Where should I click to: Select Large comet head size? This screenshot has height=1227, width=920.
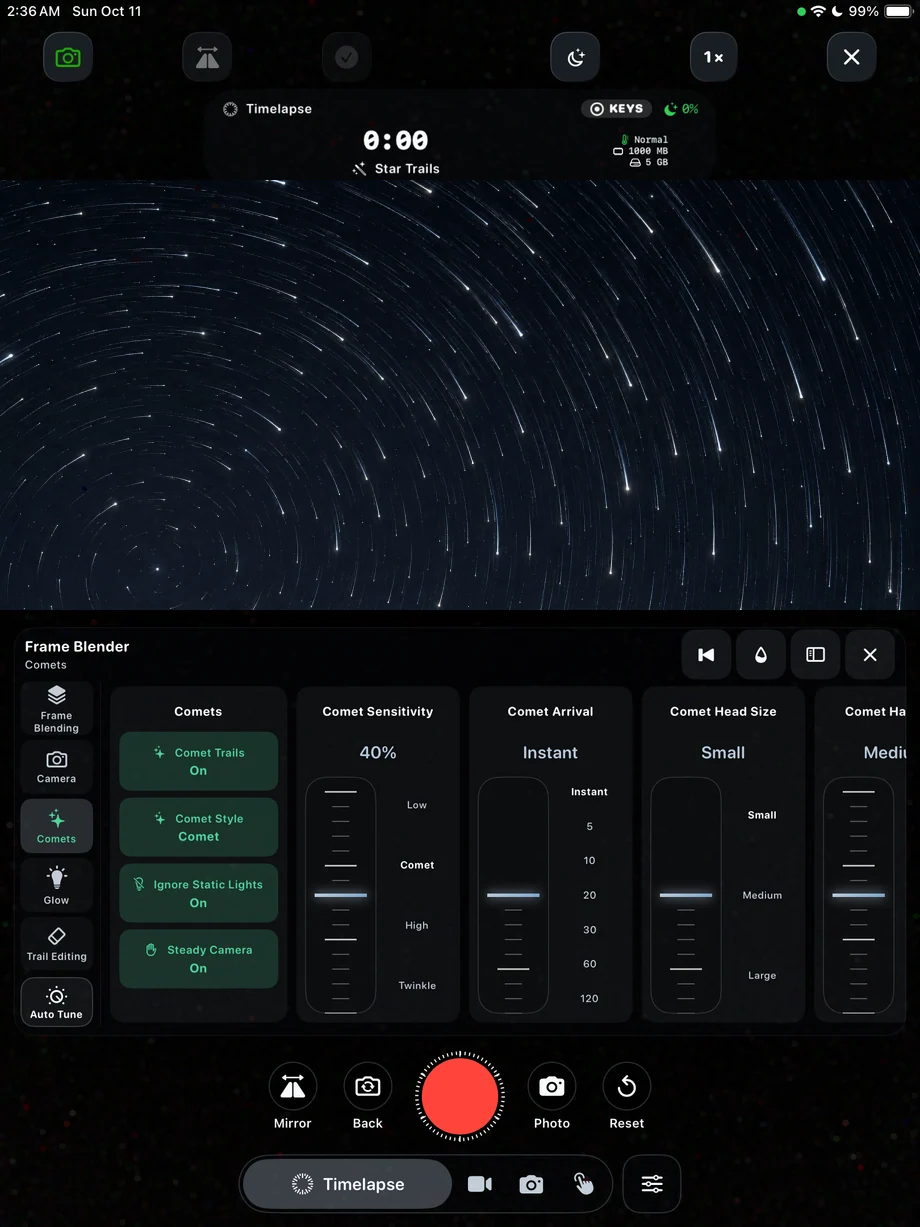coord(762,975)
